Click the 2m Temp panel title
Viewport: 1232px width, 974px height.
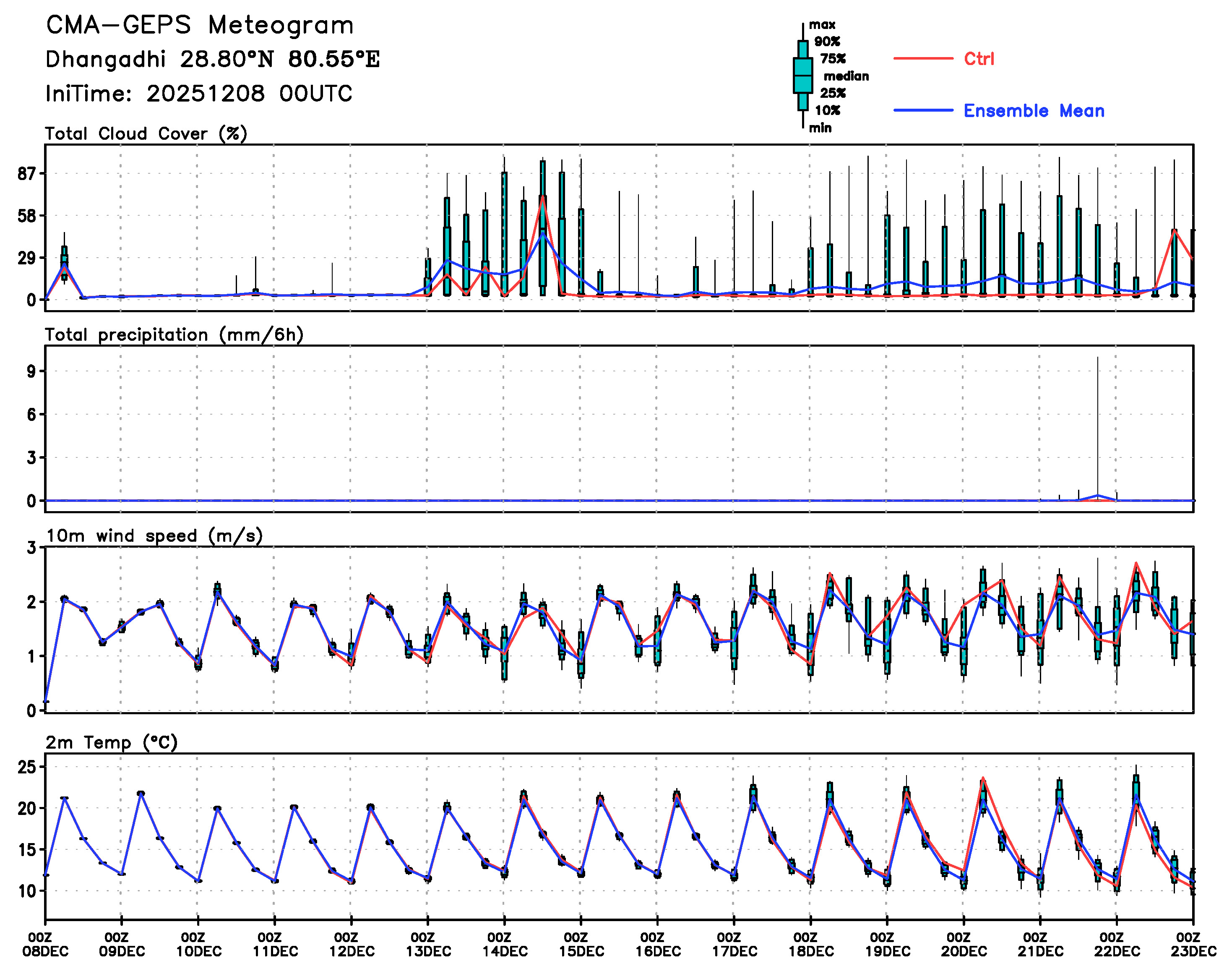pyautogui.click(x=112, y=742)
